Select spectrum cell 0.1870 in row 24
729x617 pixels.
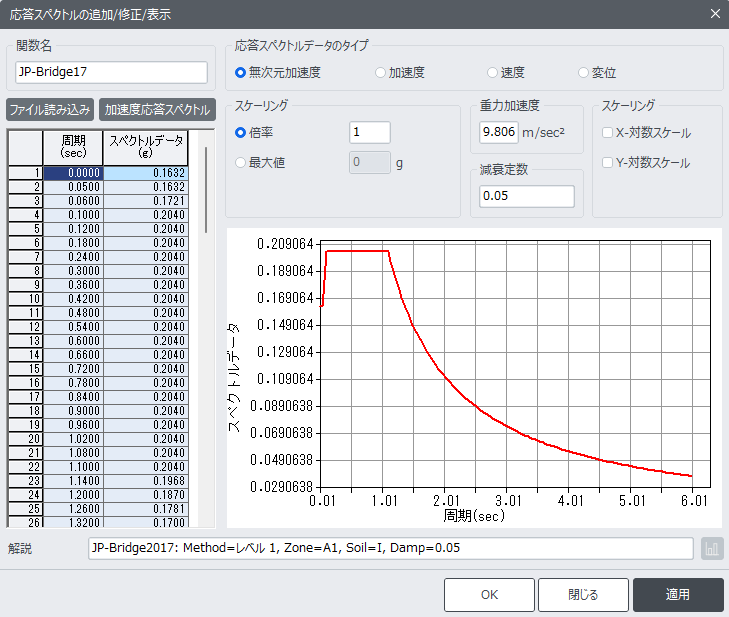pos(145,495)
